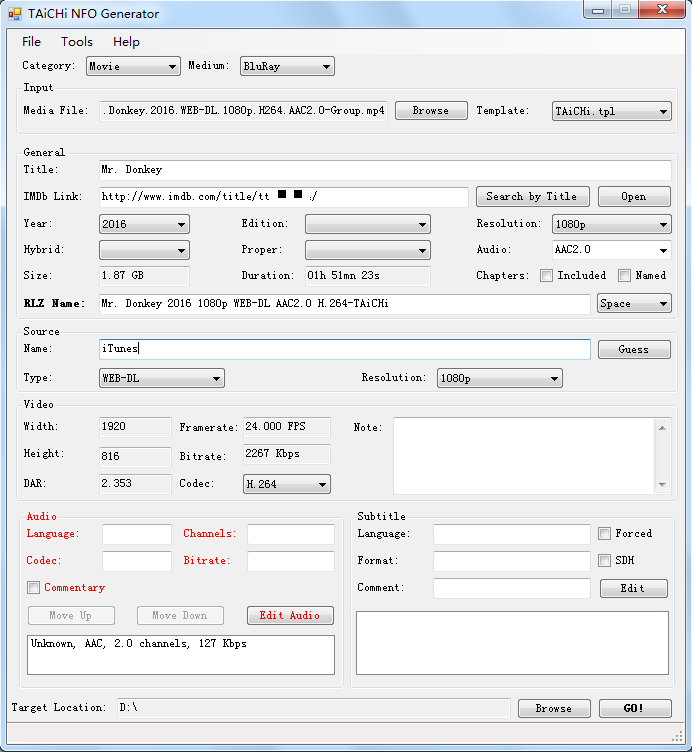Click the Subtitle Format field
692x752 pixels.
tap(512, 561)
